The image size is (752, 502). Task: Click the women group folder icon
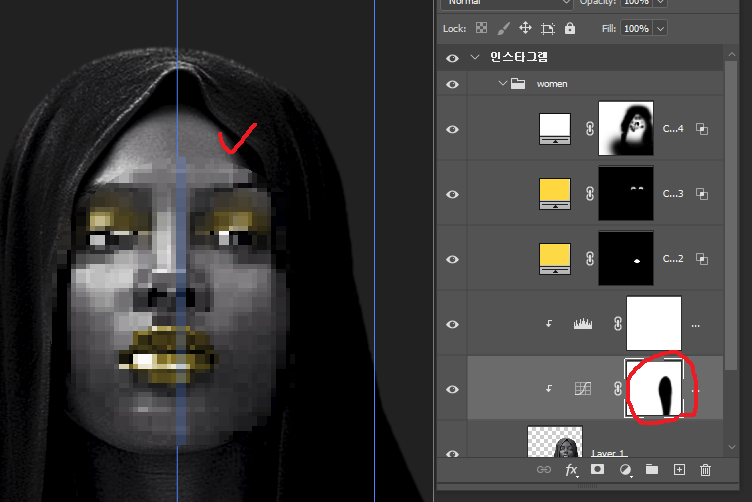pos(517,84)
